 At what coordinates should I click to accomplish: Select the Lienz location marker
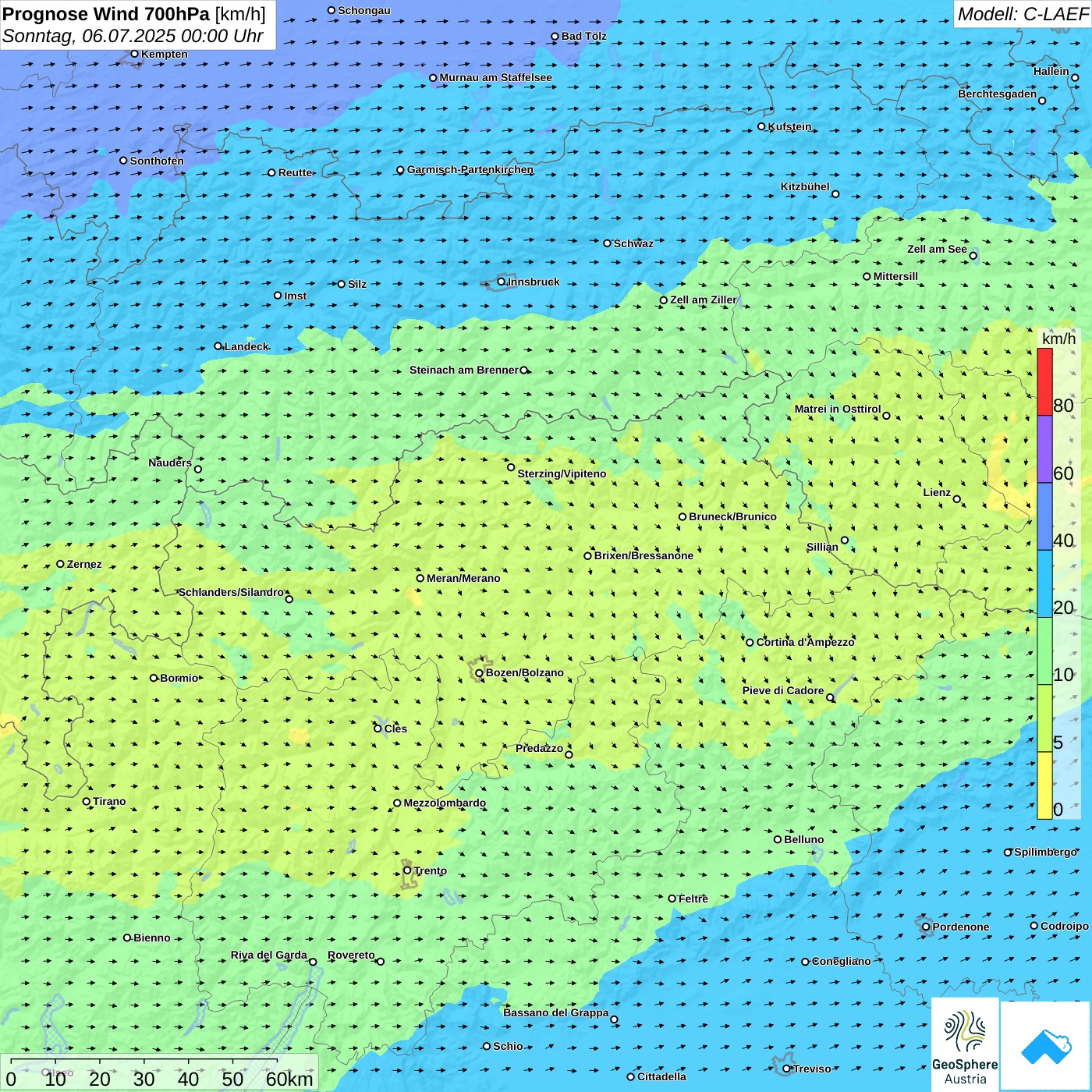pyautogui.click(x=957, y=499)
